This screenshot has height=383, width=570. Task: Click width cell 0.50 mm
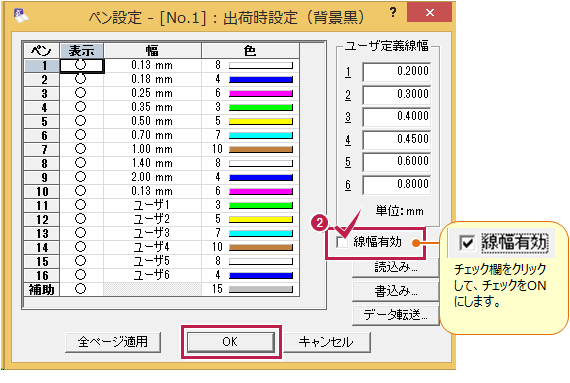pyautogui.click(x=152, y=121)
